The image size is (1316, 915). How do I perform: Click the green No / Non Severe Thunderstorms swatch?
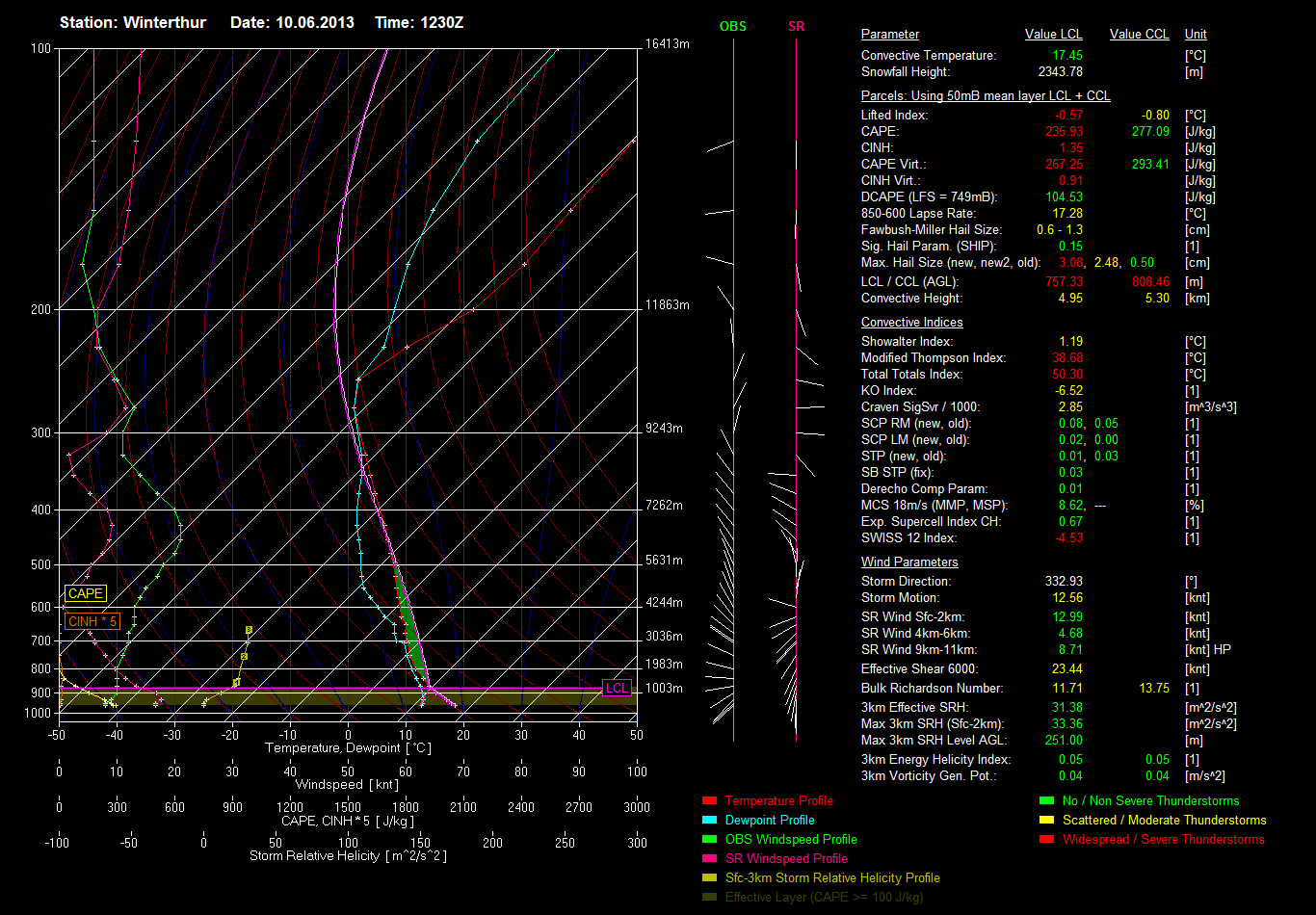pyautogui.click(x=1046, y=801)
